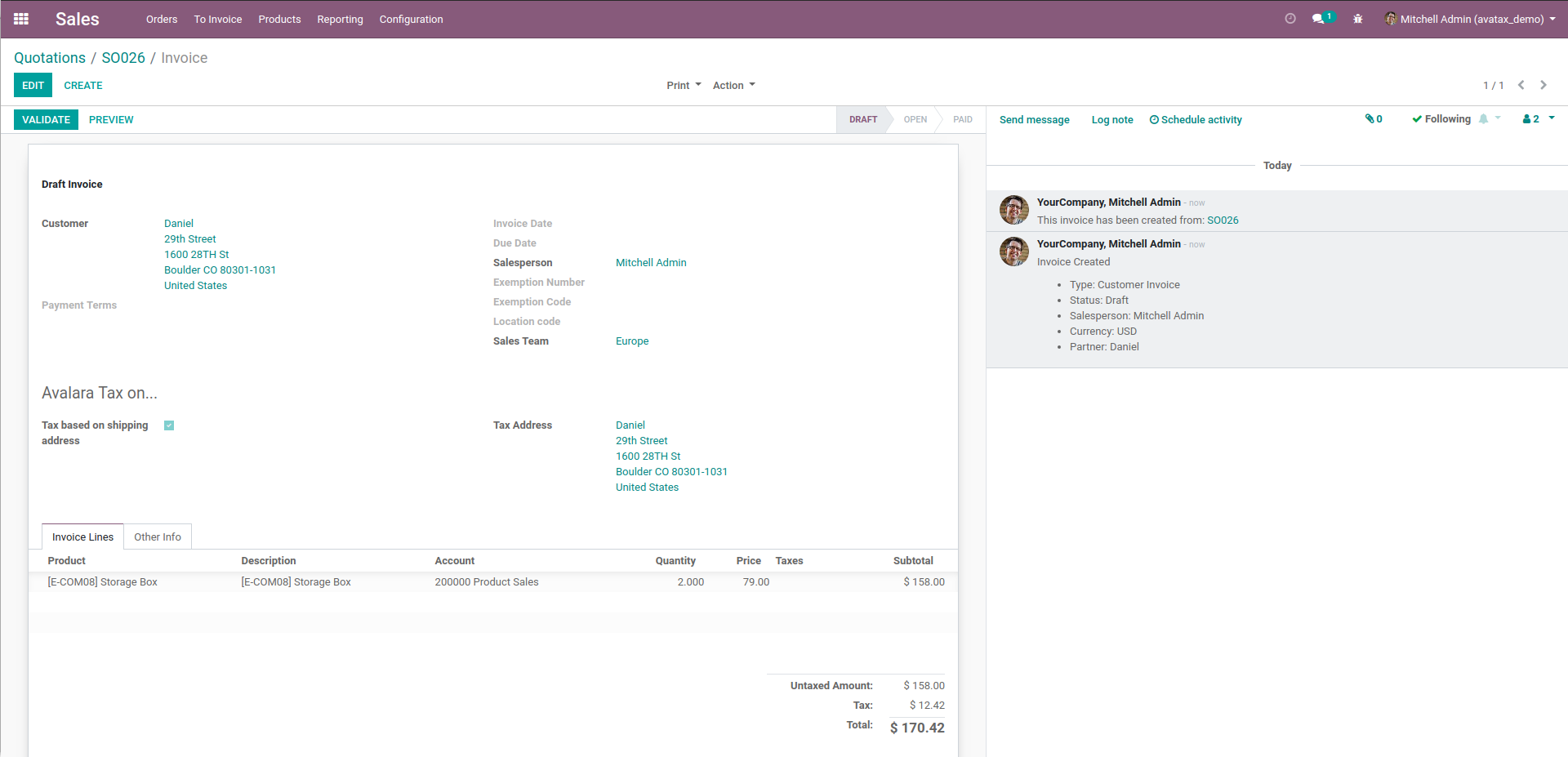Open Mitchell Admin user menu
Screen dimensions: 1568x757
point(1470,19)
